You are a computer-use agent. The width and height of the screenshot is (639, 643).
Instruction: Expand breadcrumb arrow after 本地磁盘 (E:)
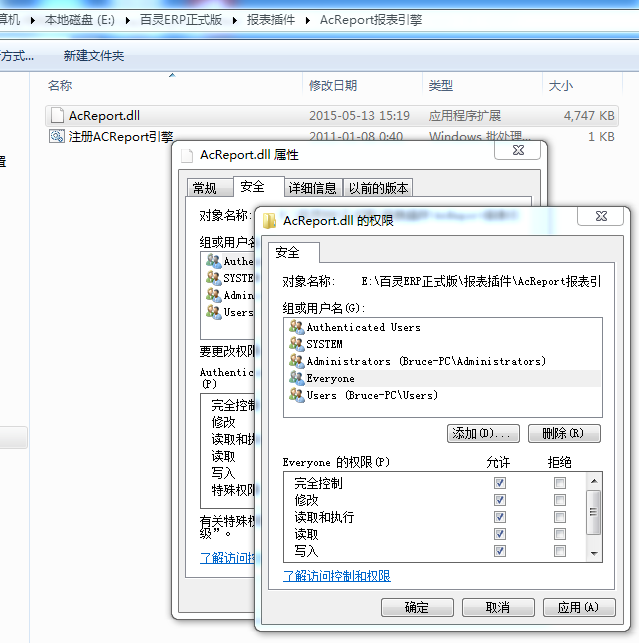click(x=128, y=20)
